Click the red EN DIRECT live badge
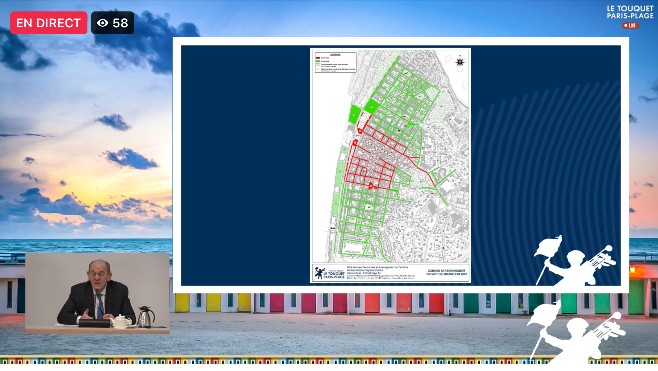 point(48,23)
